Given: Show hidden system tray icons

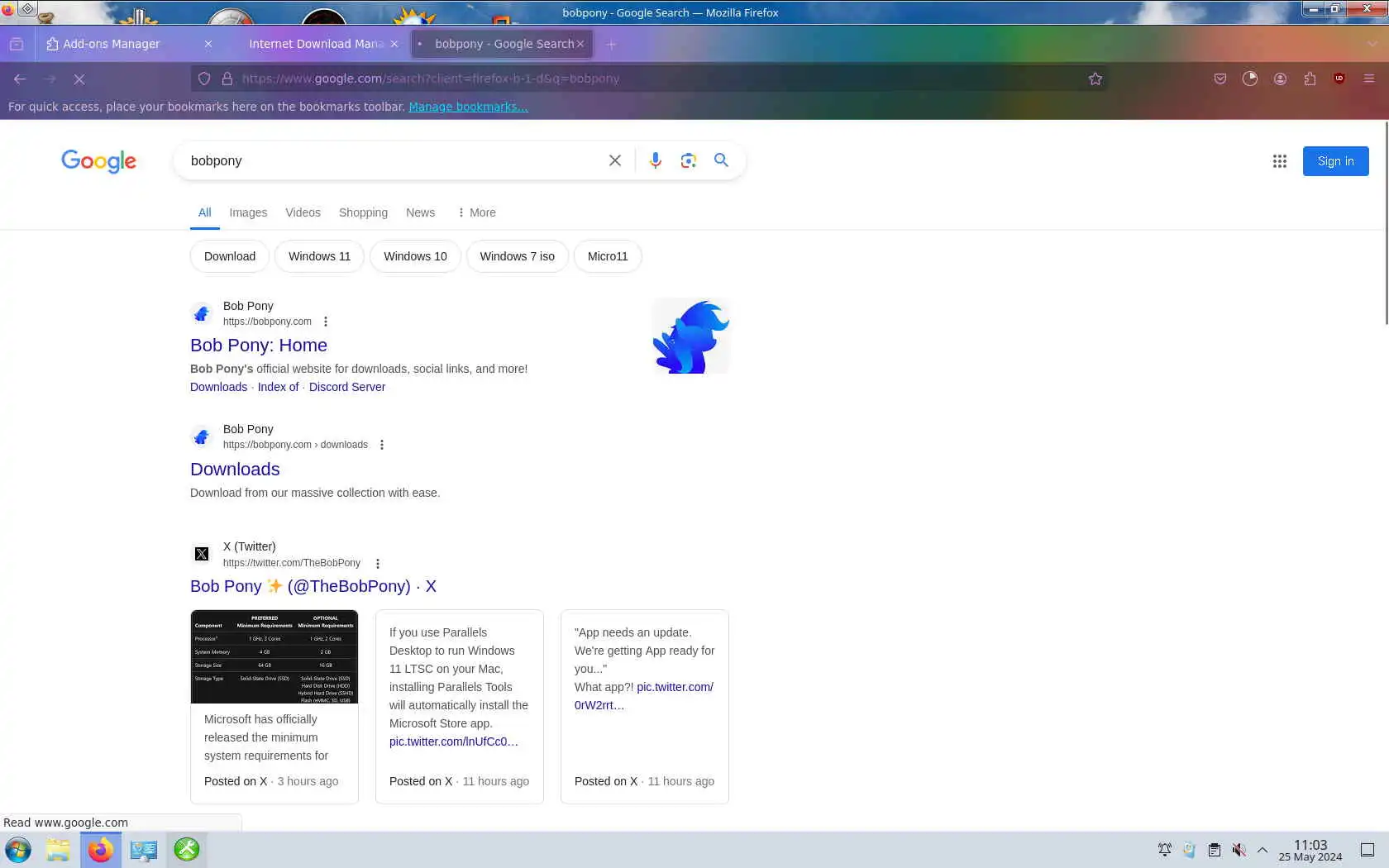Looking at the screenshot, I should pyautogui.click(x=1263, y=850).
